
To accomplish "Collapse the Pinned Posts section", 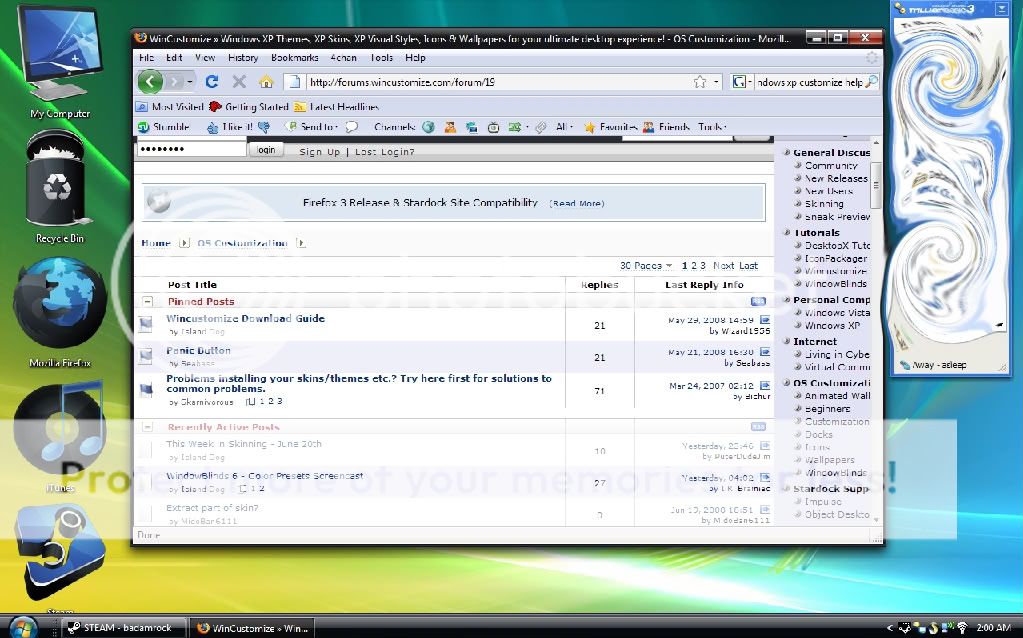I will (148, 301).
